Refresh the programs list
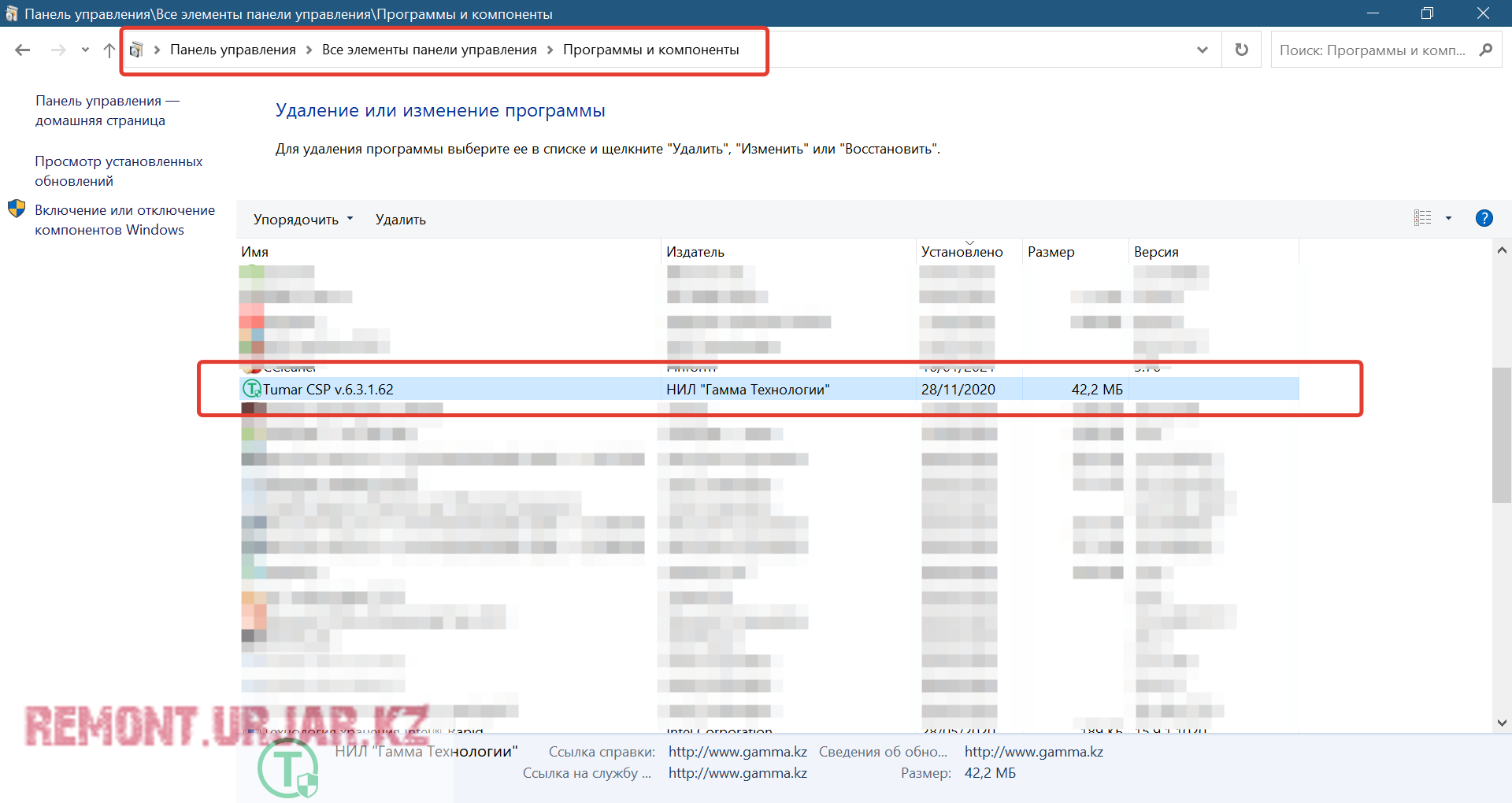 pos(1241,49)
